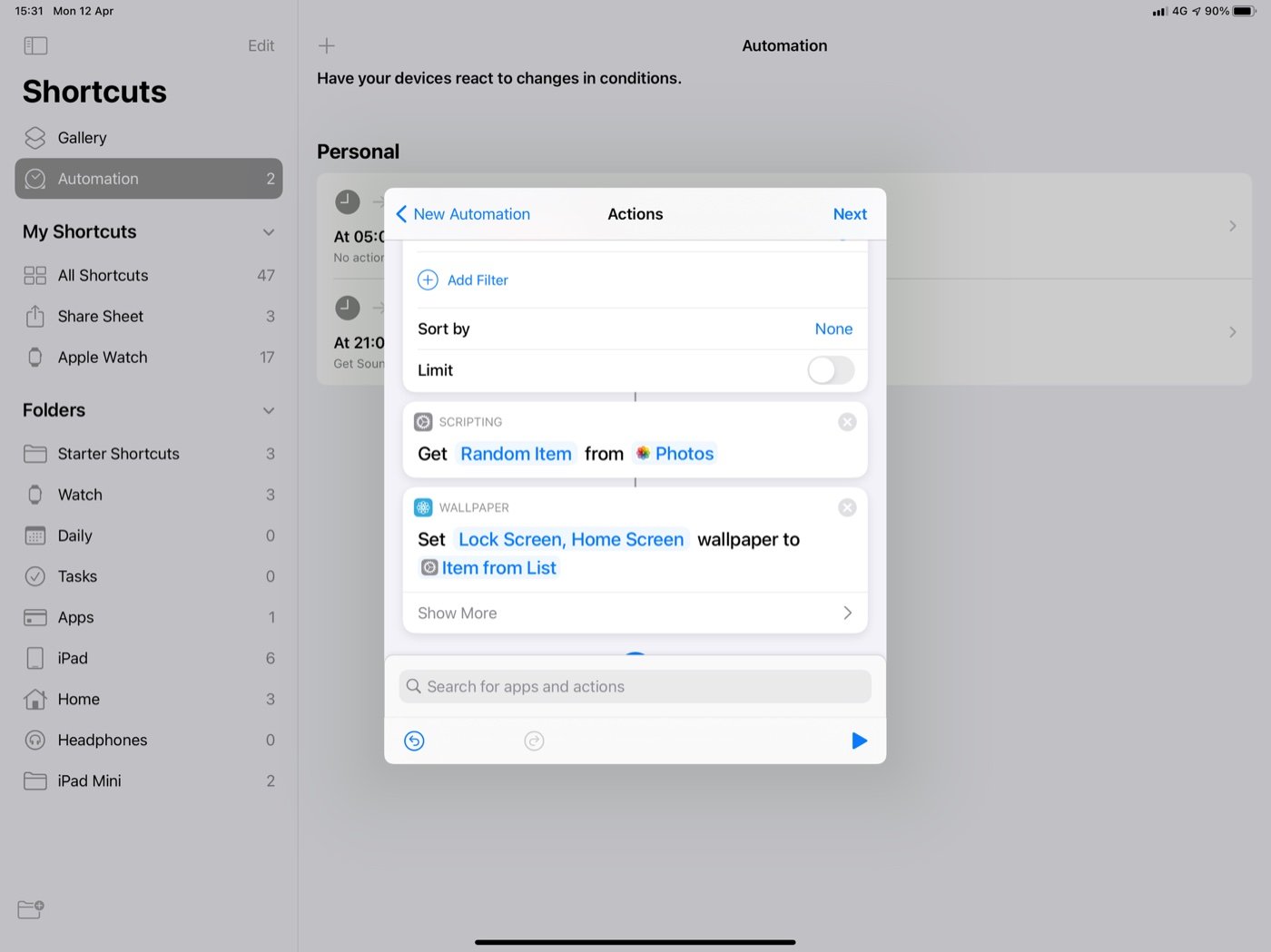Change the Random Item variable token
Screen dimensions: 1271x952
pos(516,453)
